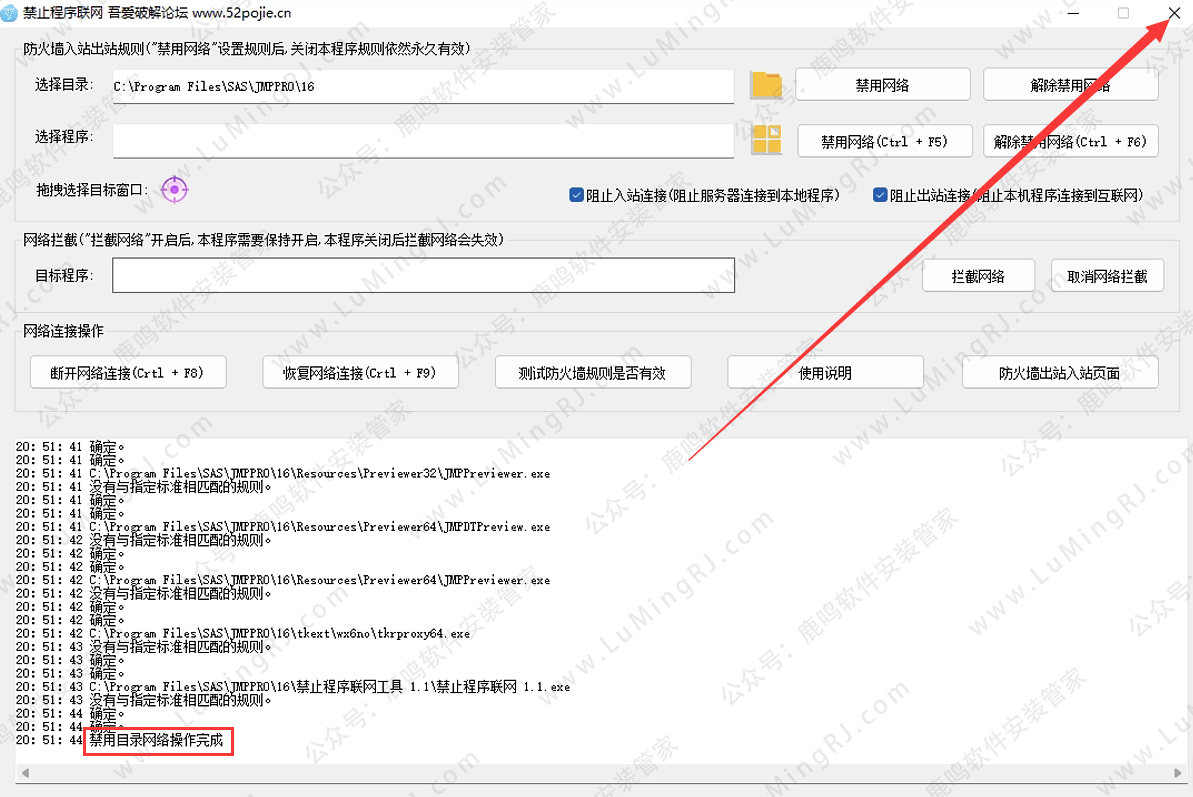
Task: Click the folder icon to browse directory
Action: click(x=766, y=85)
